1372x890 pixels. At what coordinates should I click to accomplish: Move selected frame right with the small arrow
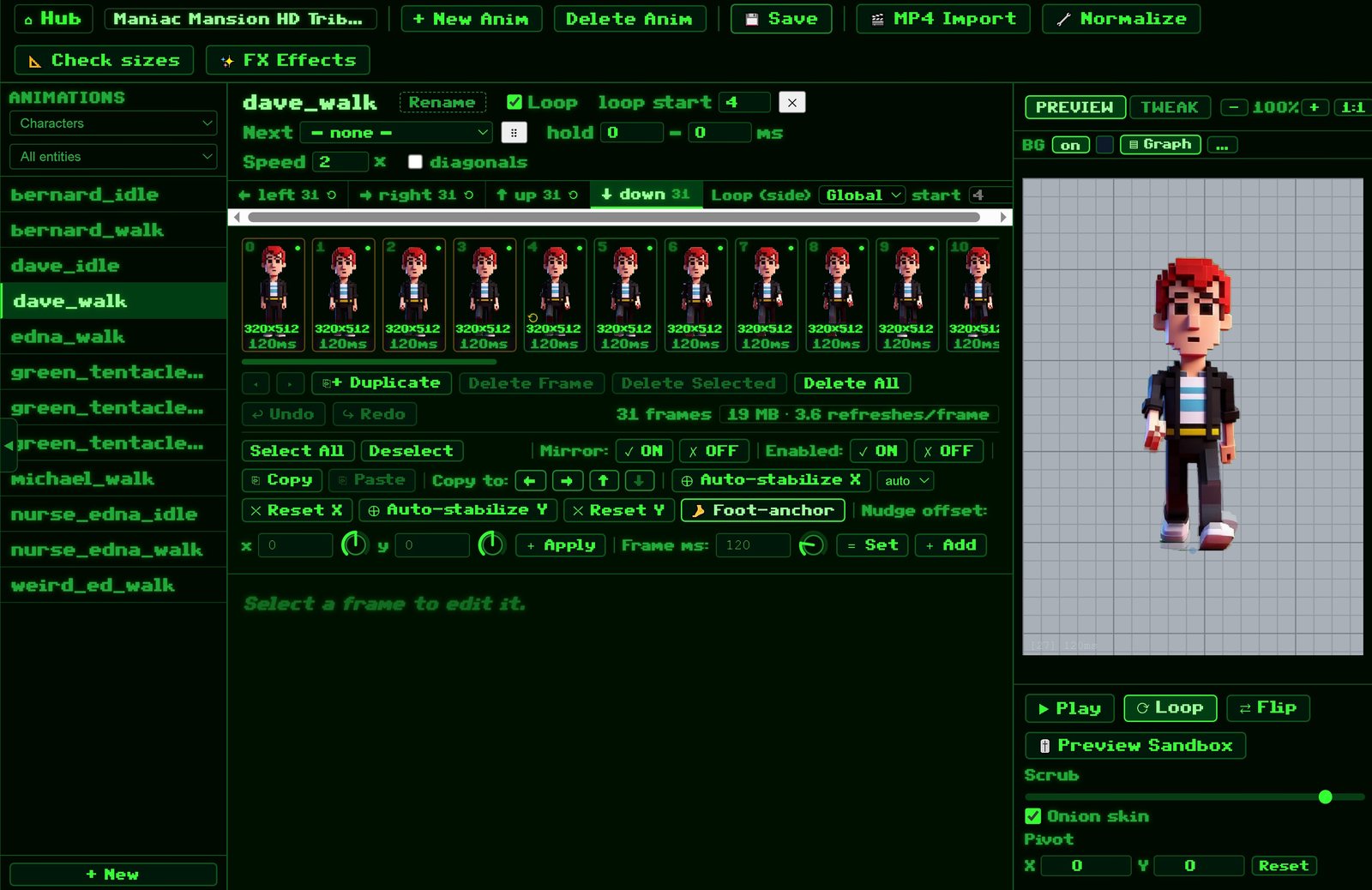290,383
